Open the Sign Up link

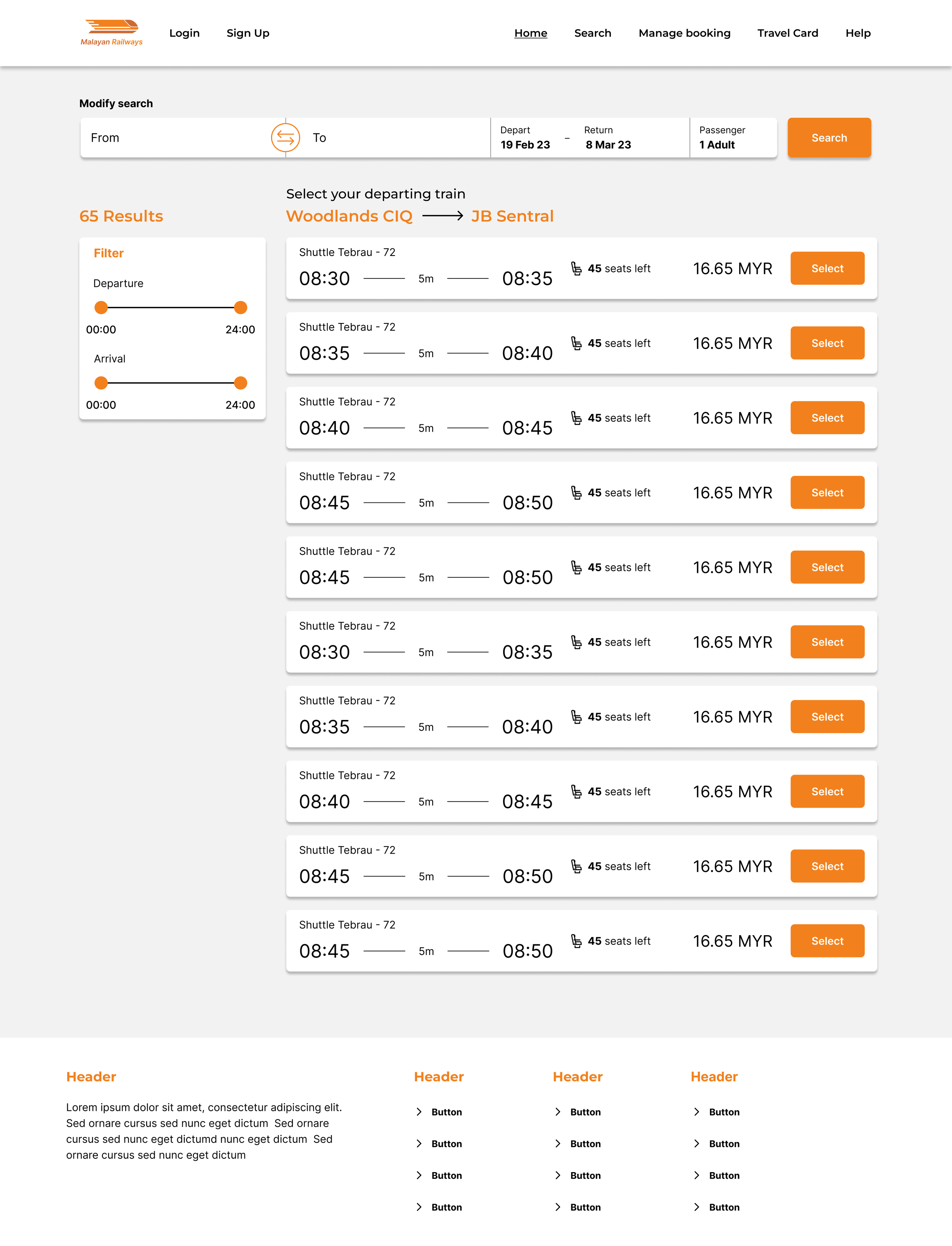point(248,33)
